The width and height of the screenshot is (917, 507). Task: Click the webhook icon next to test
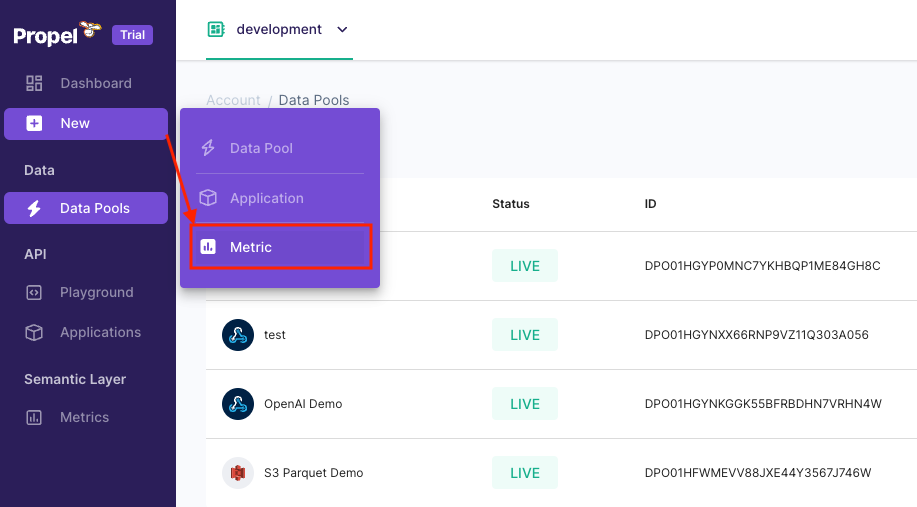[x=238, y=335]
